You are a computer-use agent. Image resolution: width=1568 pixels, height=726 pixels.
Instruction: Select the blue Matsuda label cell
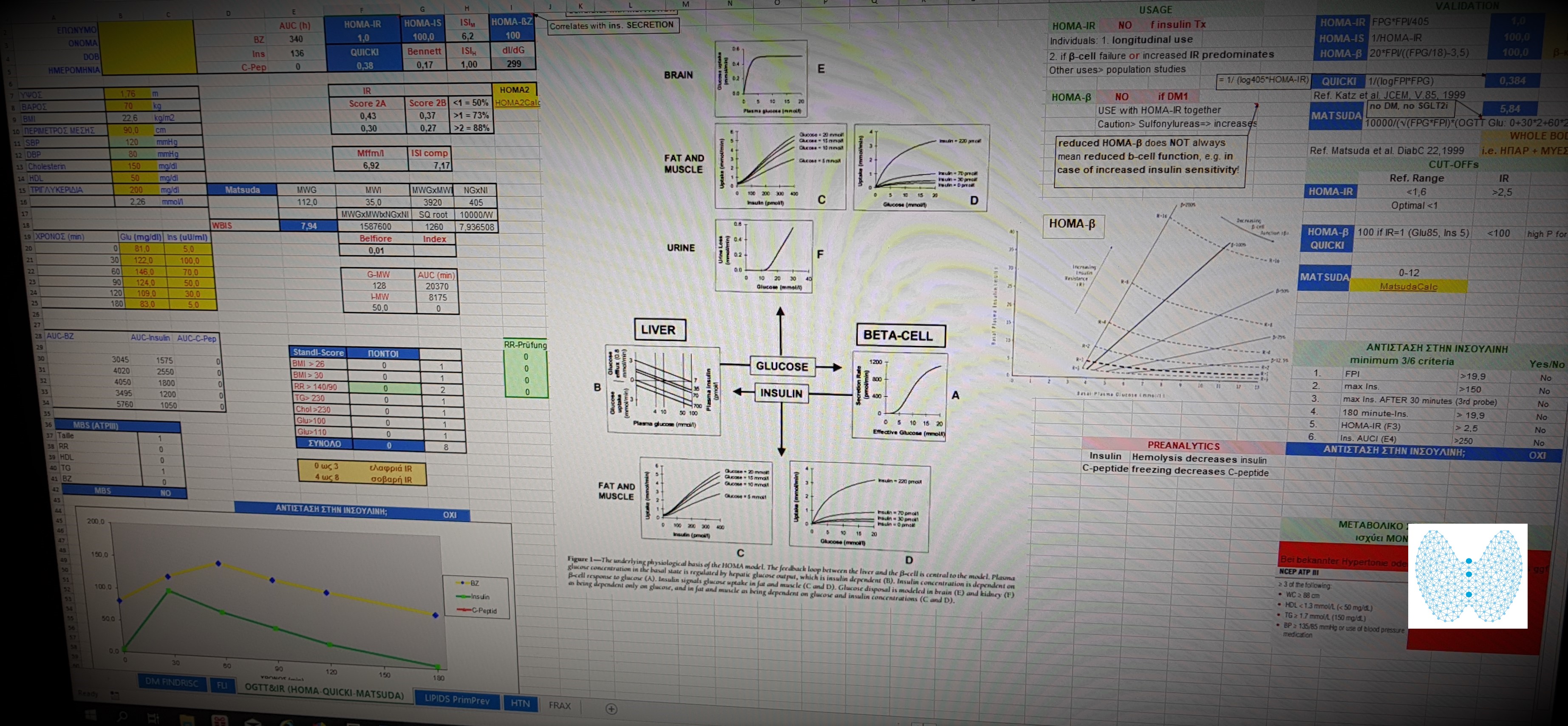click(242, 190)
